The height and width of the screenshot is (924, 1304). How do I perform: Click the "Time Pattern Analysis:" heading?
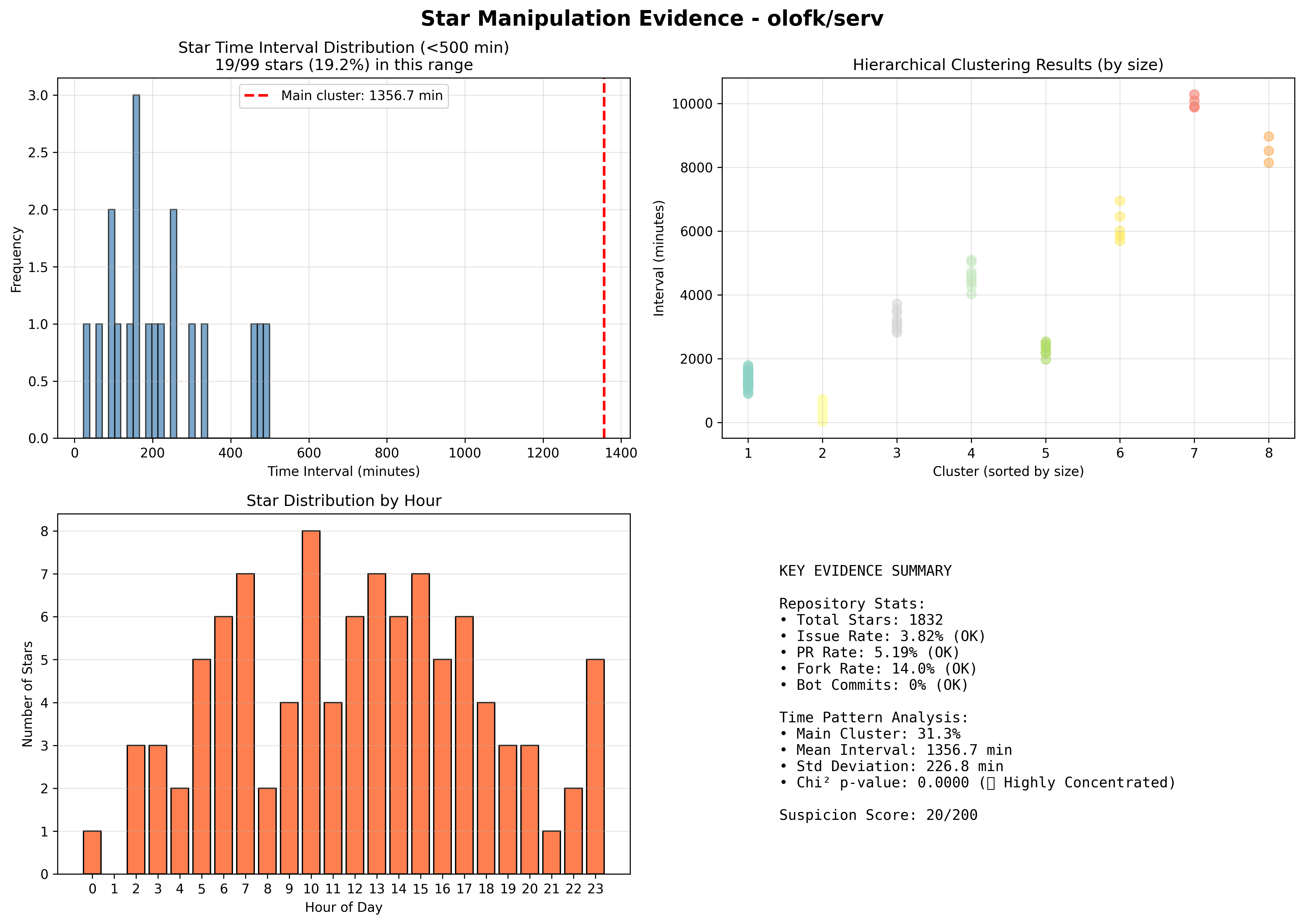pos(874,717)
